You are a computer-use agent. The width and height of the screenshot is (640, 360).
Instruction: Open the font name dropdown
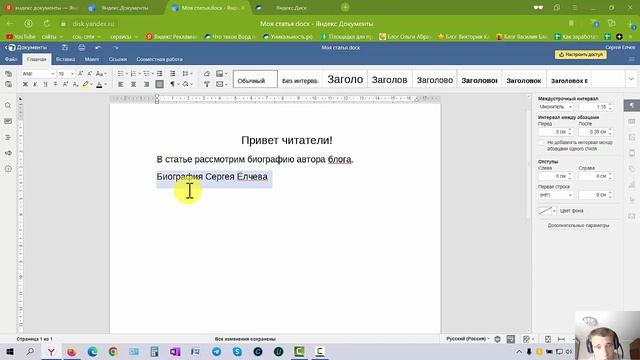[52, 73]
